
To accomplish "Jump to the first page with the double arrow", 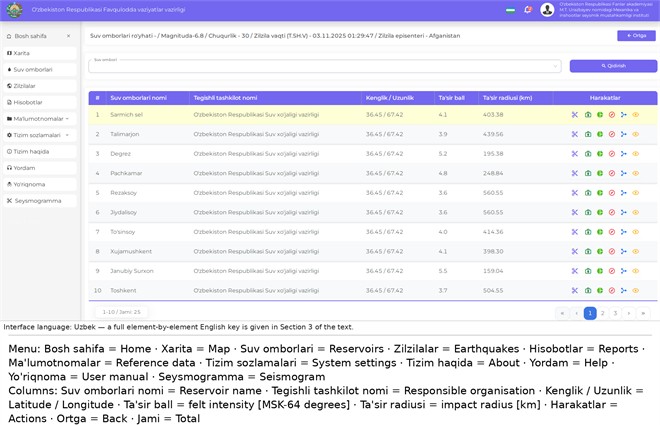I will point(562,313).
